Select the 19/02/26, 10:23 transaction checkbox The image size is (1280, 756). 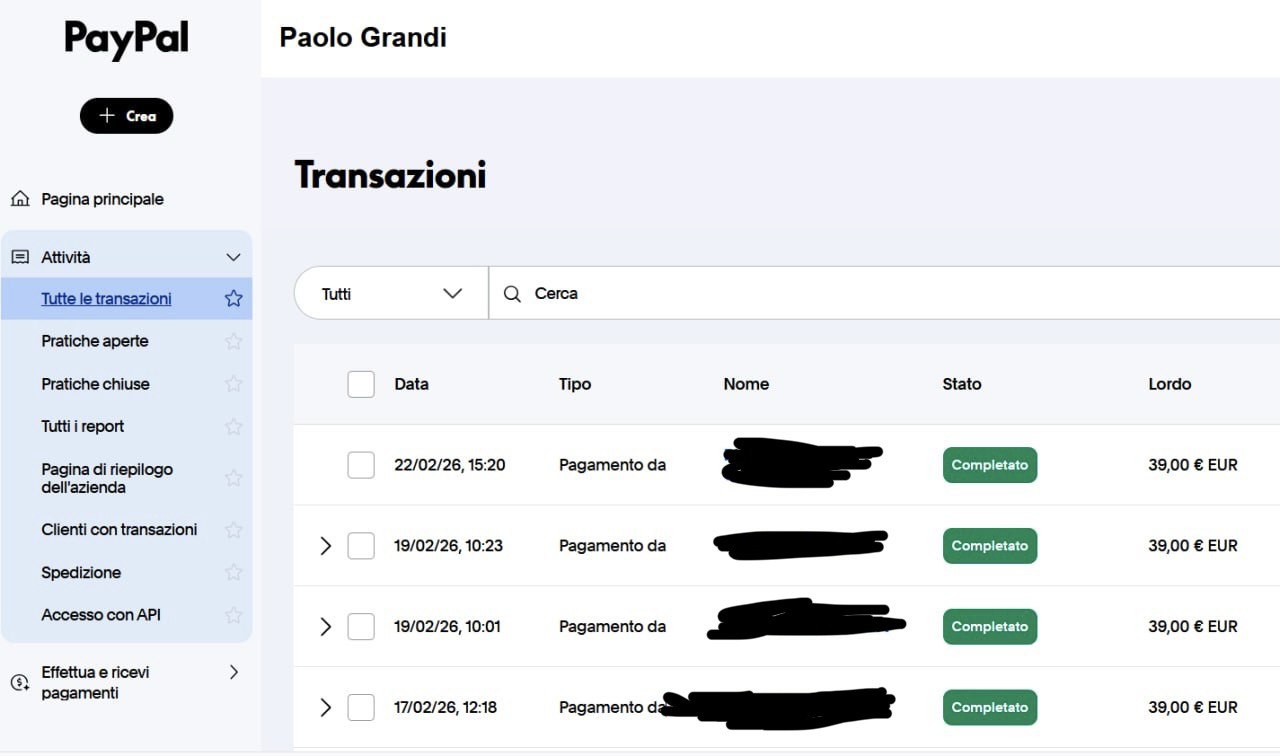[361, 546]
